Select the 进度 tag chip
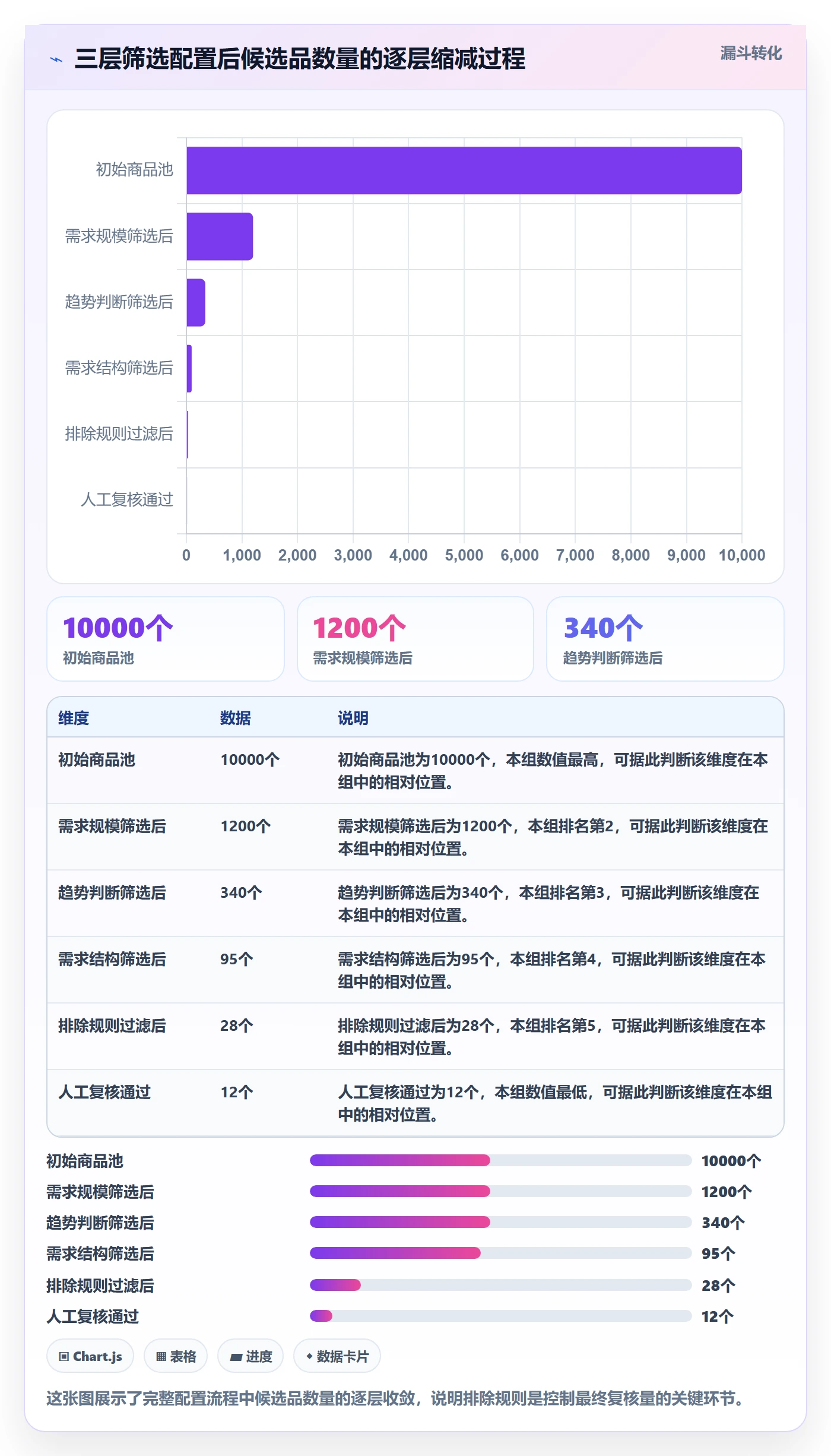 point(250,1356)
